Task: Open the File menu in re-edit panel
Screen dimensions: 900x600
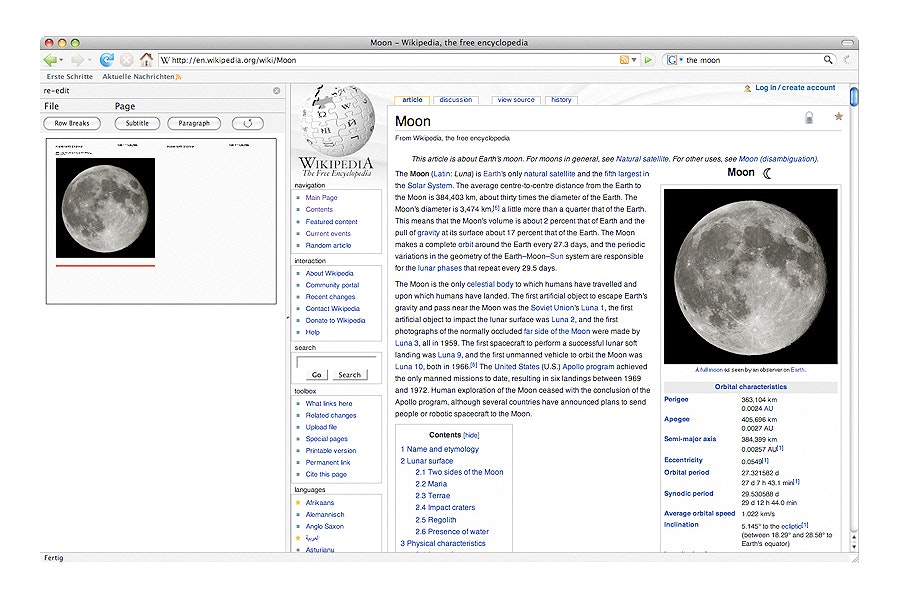Action: pos(51,106)
